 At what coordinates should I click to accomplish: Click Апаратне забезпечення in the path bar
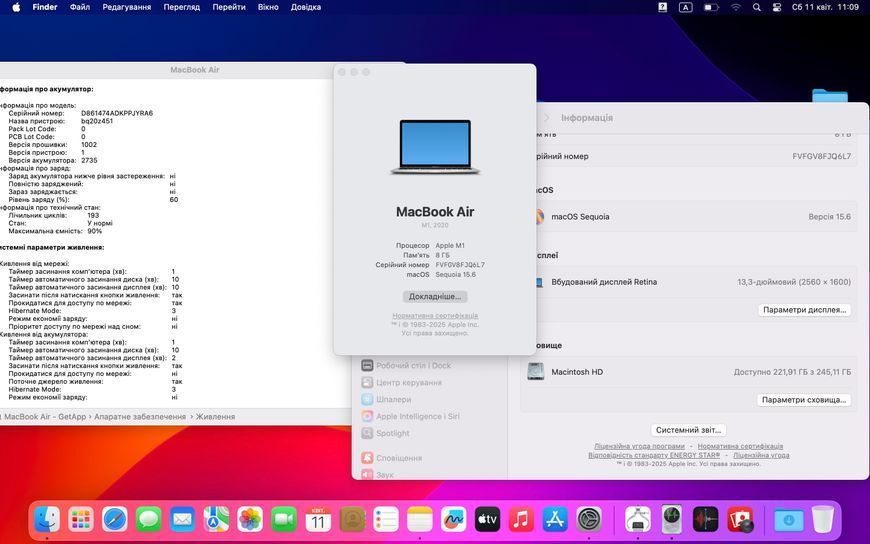(140, 416)
